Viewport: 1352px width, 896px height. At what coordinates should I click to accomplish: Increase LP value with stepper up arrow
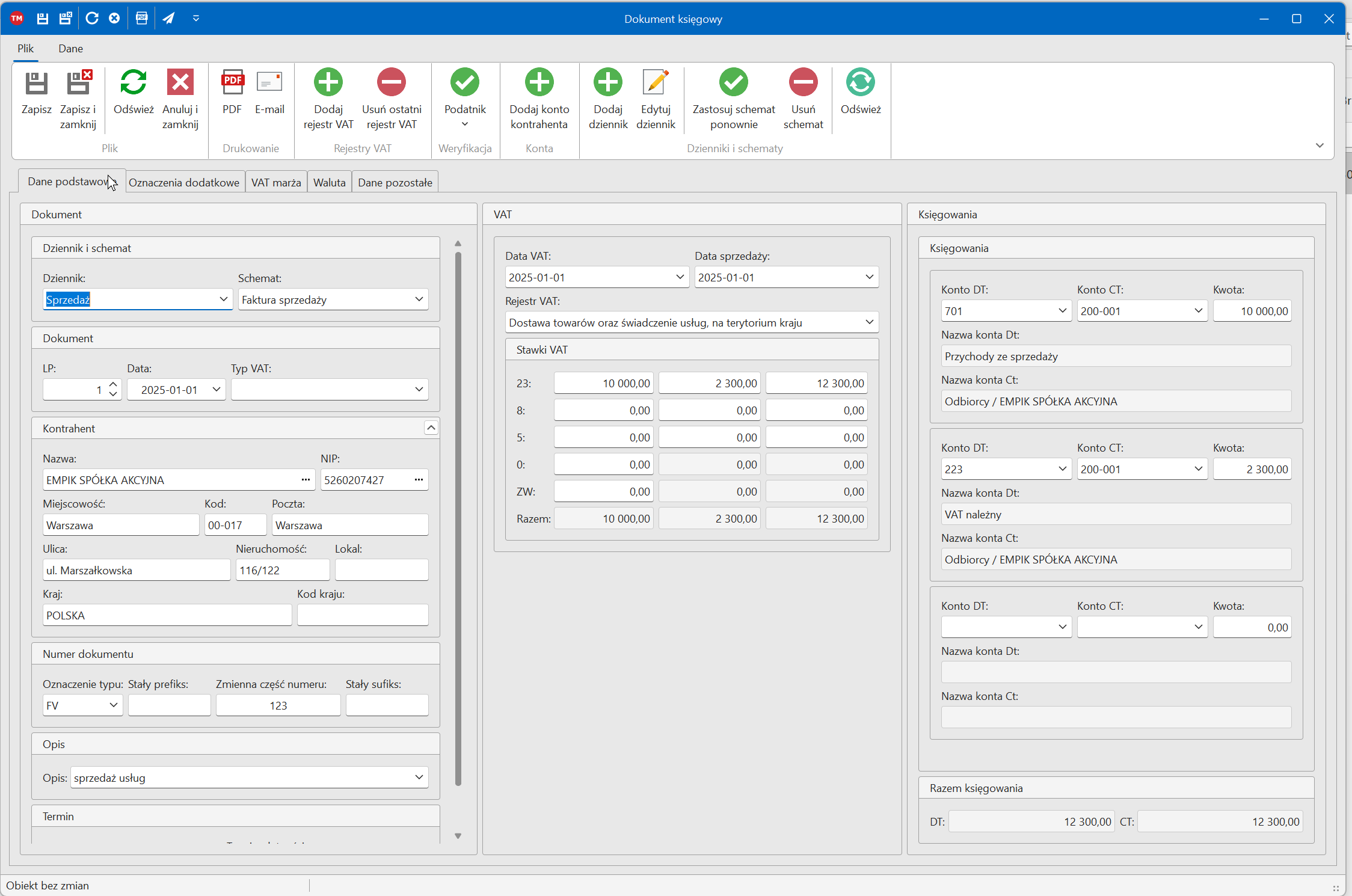tap(113, 384)
